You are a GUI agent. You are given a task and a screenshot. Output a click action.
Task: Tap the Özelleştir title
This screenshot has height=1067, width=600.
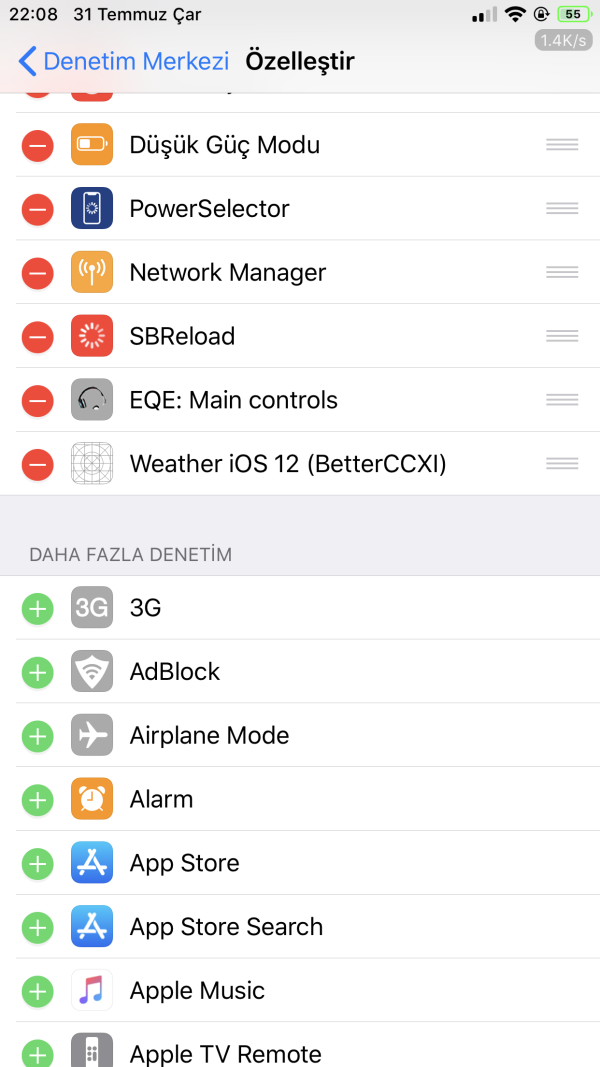coord(300,61)
